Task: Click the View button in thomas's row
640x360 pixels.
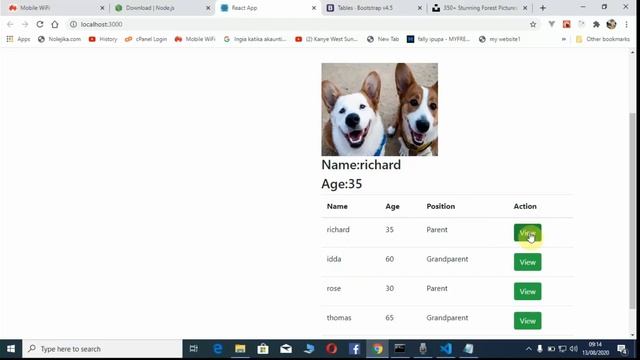Action: click(527, 321)
